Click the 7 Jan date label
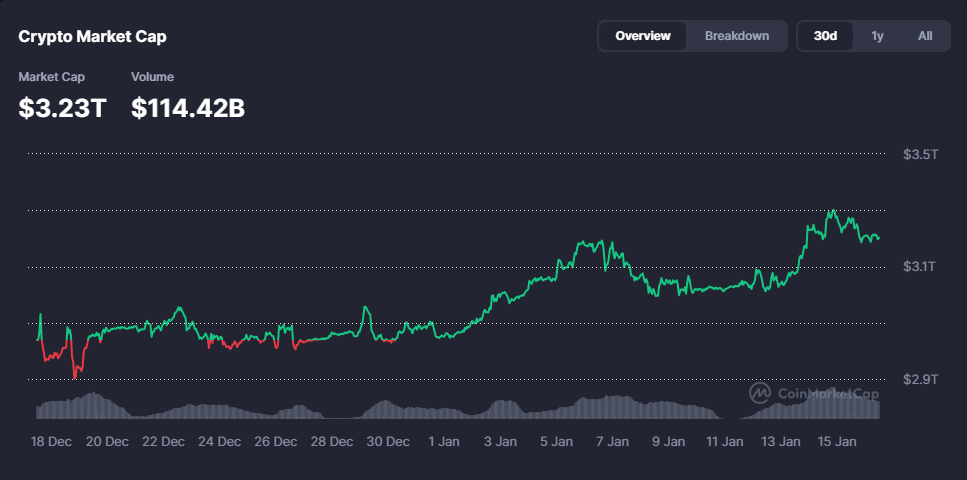Screen dimensions: 967x480 [x=612, y=441]
